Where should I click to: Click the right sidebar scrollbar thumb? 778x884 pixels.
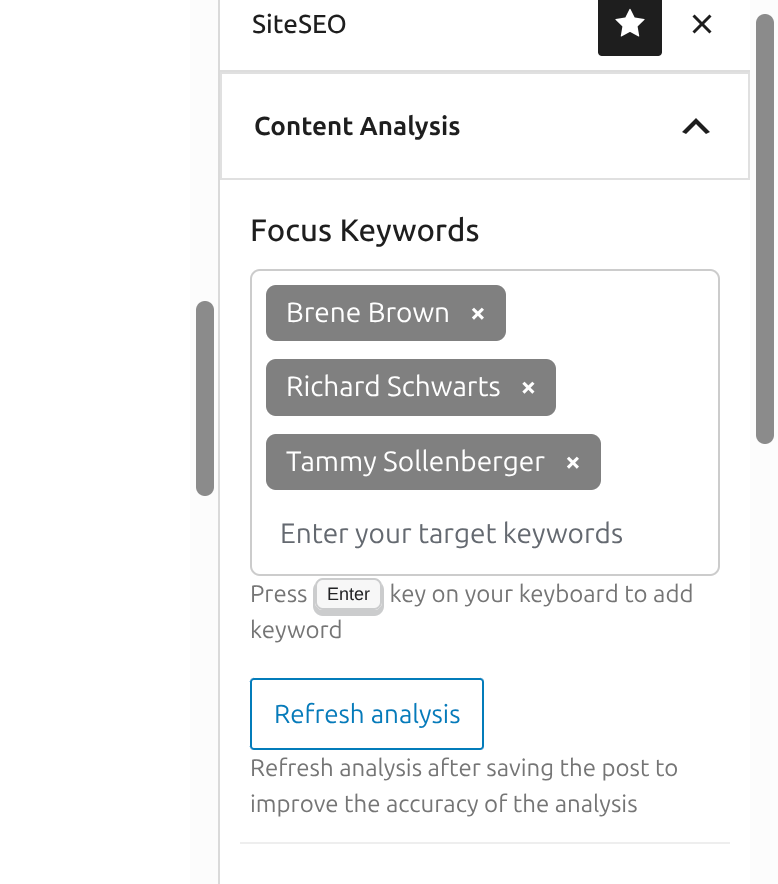click(x=765, y=230)
